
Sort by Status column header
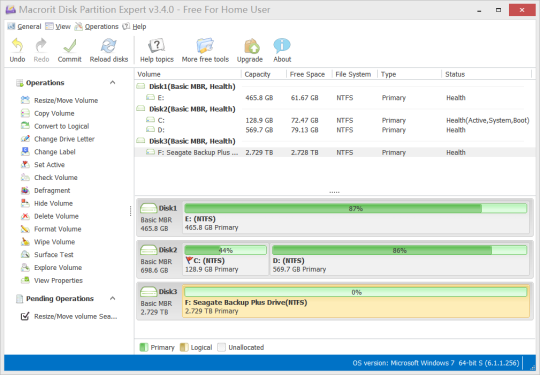click(x=487, y=74)
